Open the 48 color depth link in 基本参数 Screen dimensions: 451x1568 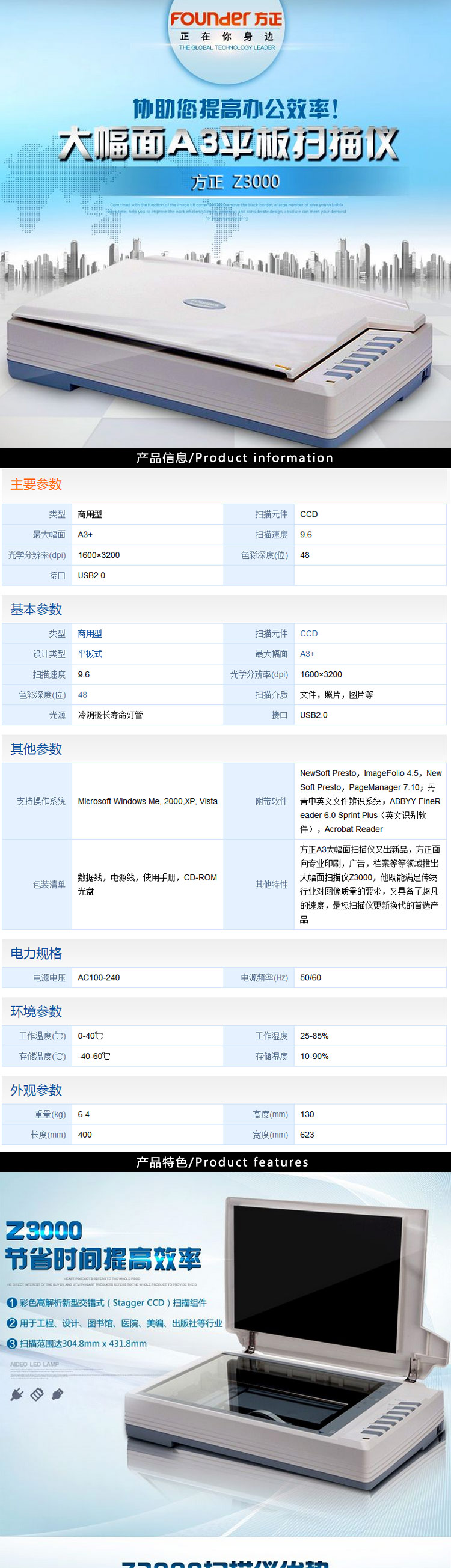82,695
